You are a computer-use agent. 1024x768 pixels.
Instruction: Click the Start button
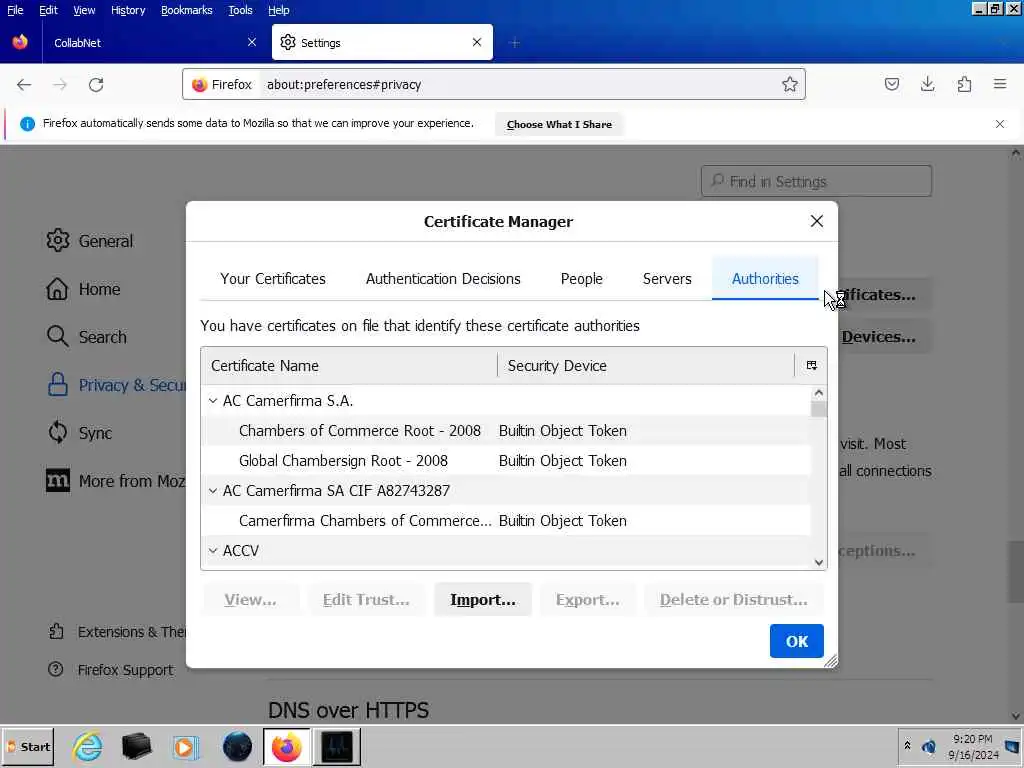[28, 746]
